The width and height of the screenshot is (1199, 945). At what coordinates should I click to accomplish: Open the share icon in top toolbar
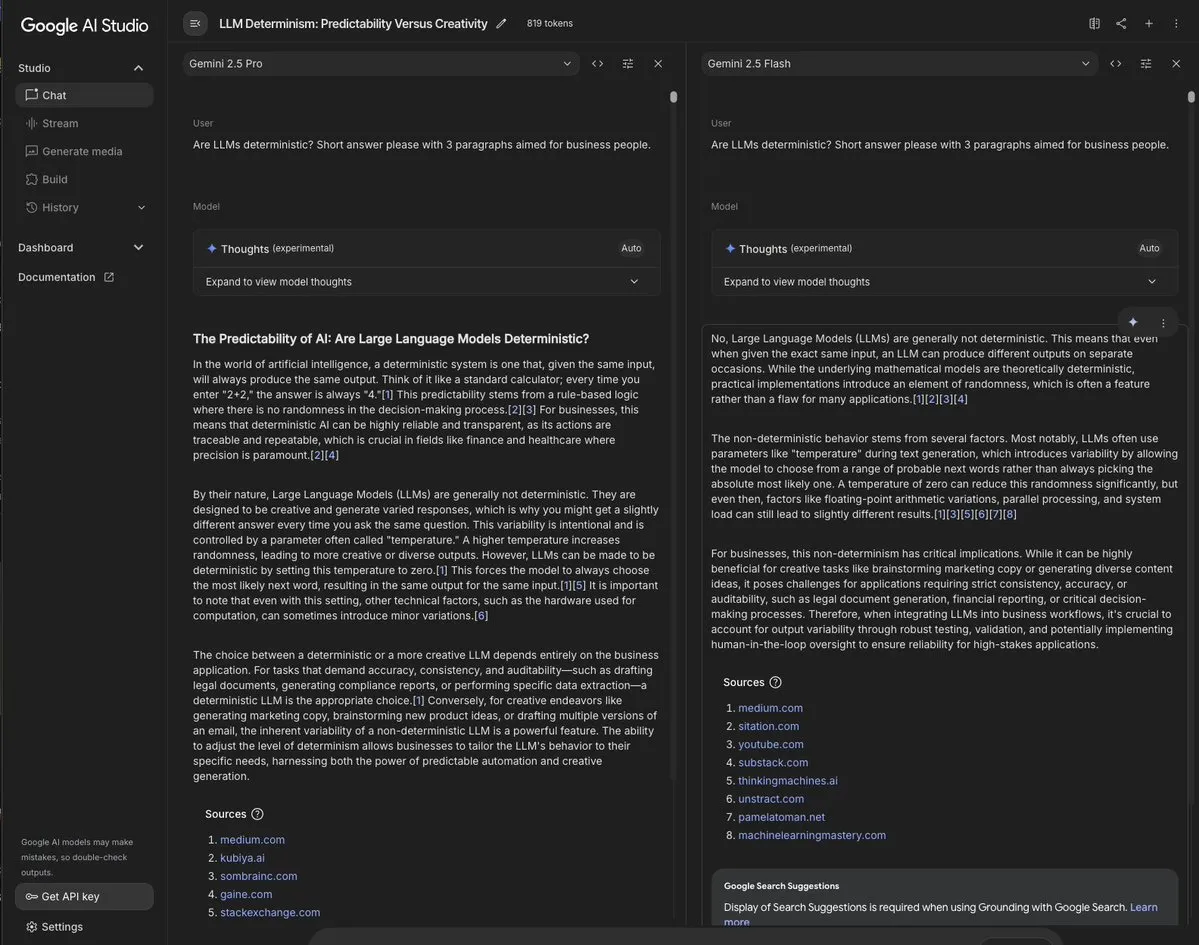(1121, 24)
